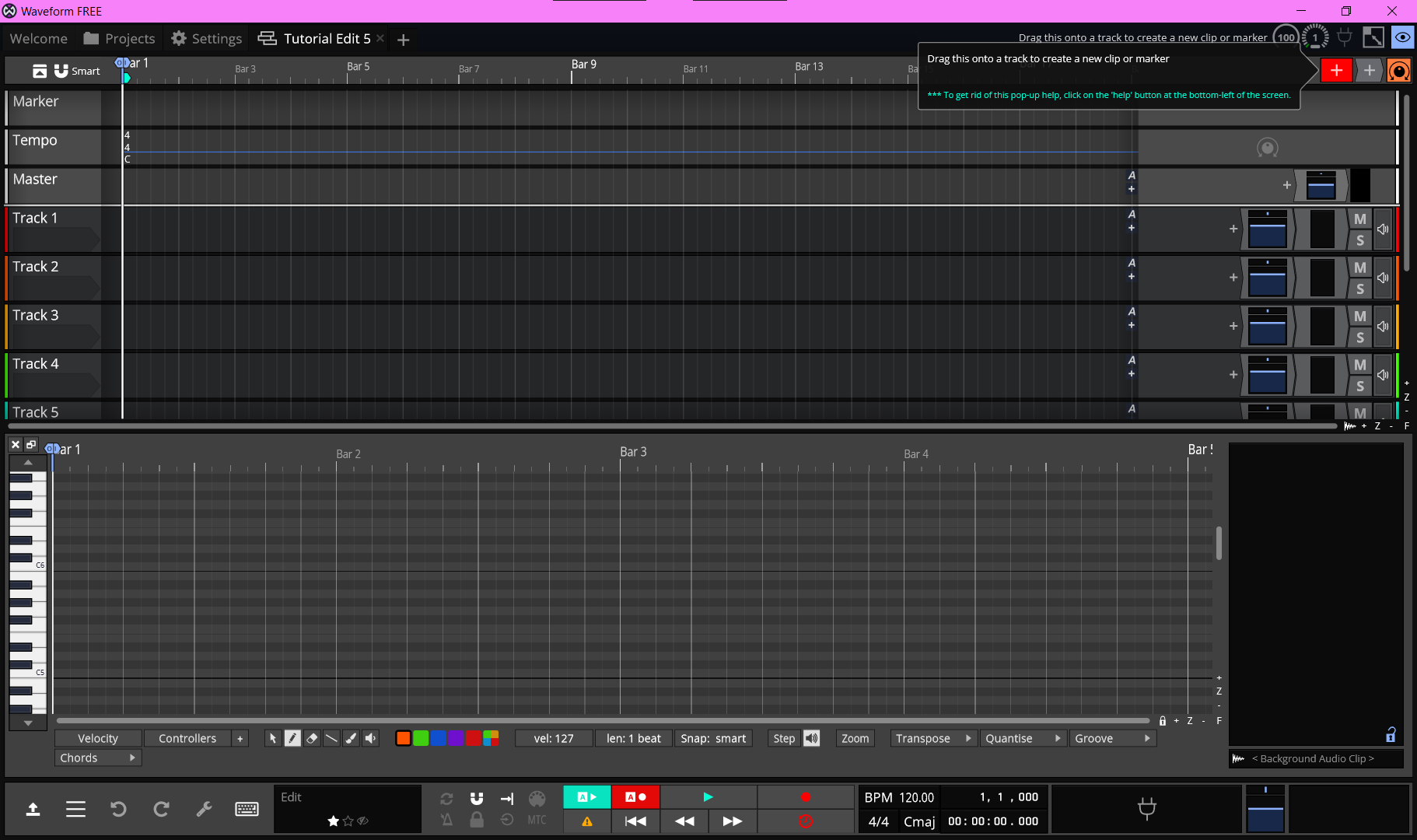
Task: Toggle the magnet snapping icon
Action: pos(477,798)
